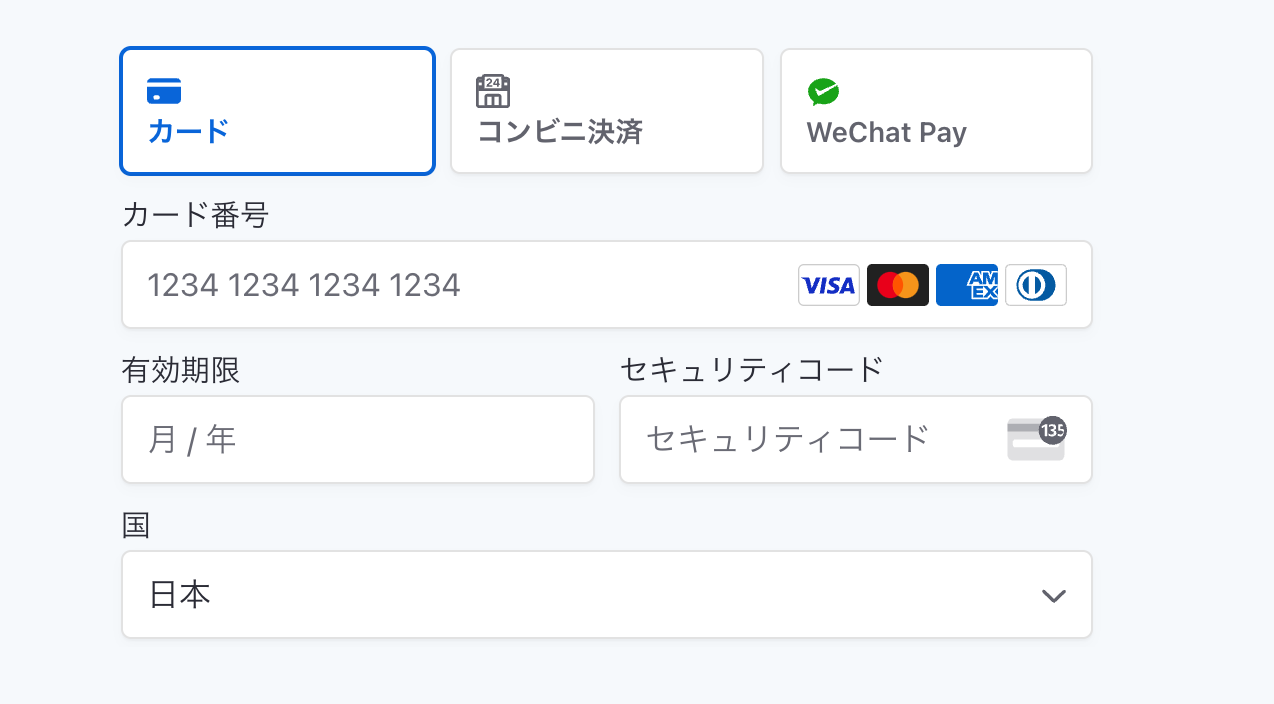Click the 有効期限 label
The image size is (1274, 704).
point(181,369)
